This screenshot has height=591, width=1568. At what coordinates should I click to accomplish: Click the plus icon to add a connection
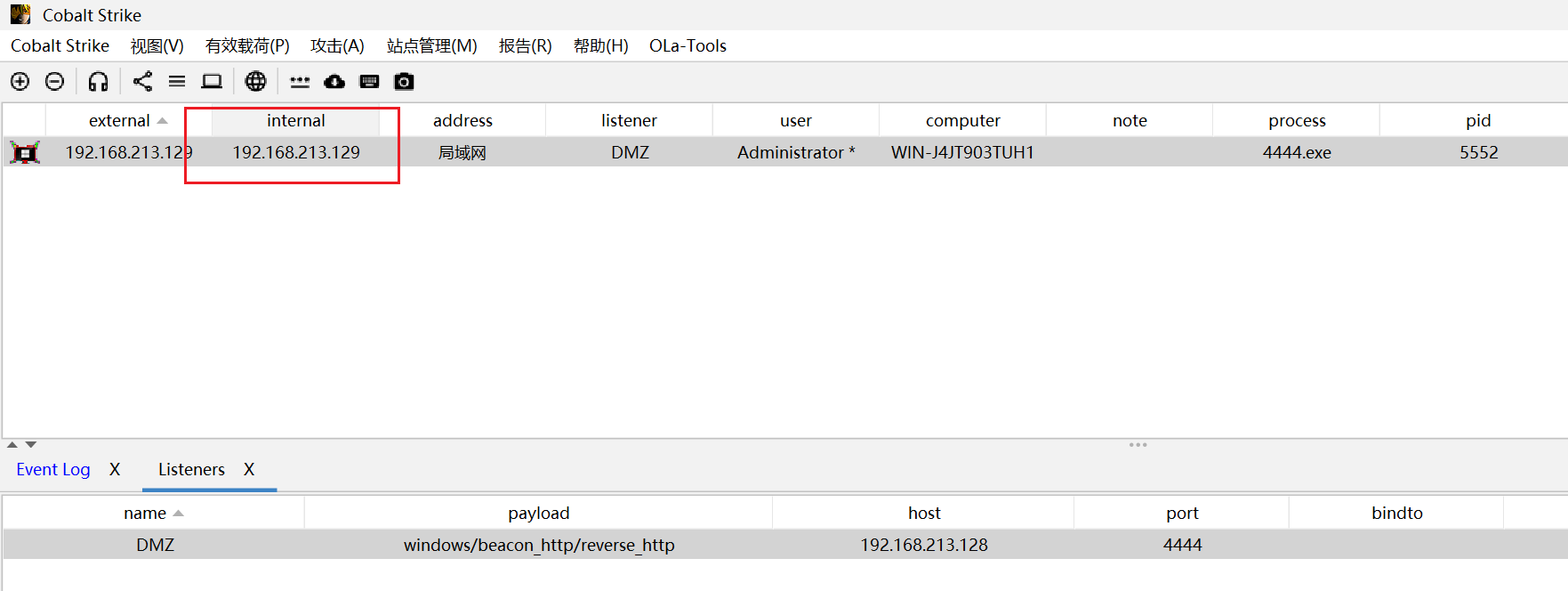[20, 82]
